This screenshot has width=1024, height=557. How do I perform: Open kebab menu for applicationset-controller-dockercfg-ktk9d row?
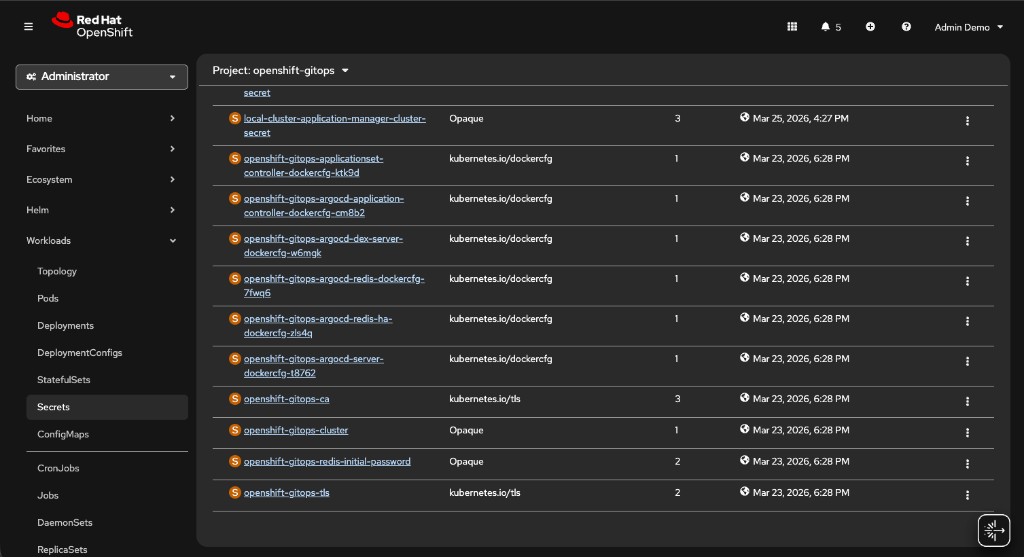pos(967,161)
